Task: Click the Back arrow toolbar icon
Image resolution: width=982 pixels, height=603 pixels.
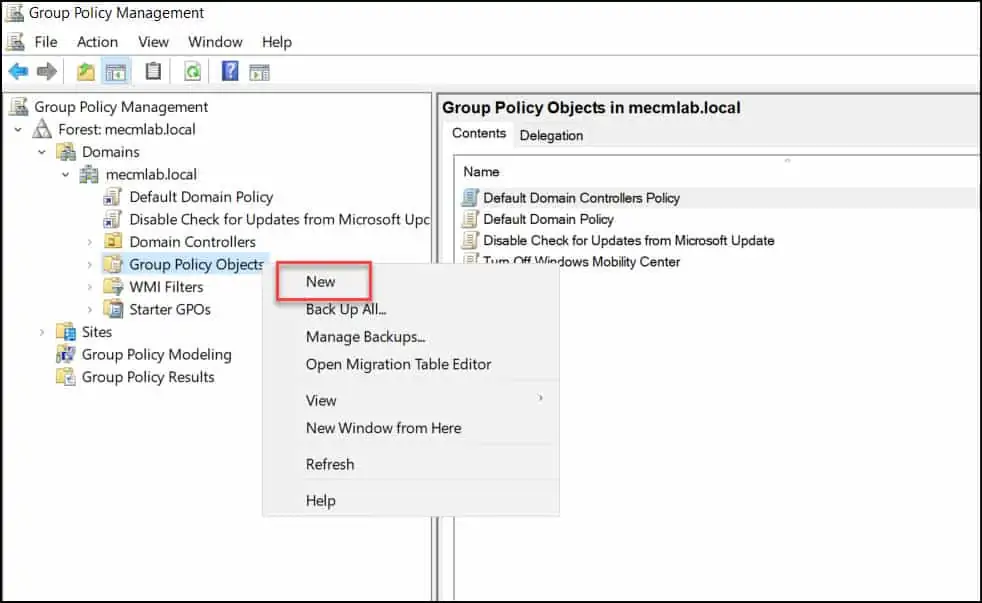Action: 18,72
